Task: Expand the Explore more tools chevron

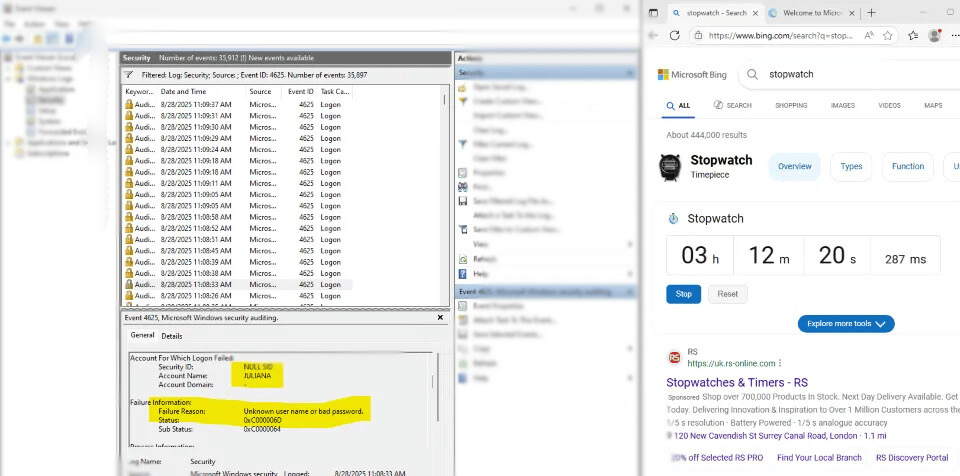Action: tap(880, 324)
